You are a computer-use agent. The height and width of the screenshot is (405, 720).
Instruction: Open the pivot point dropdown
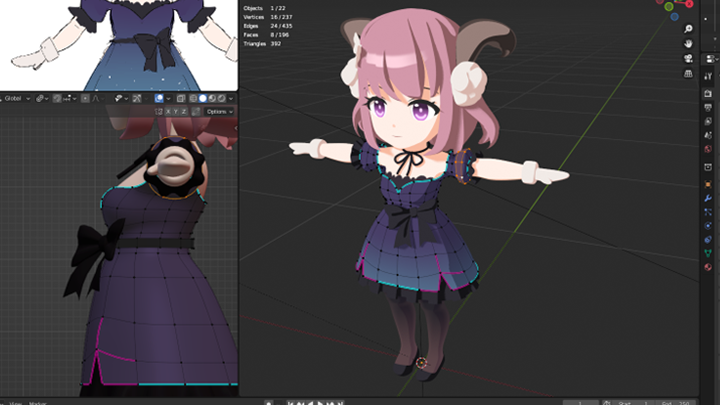point(42,98)
